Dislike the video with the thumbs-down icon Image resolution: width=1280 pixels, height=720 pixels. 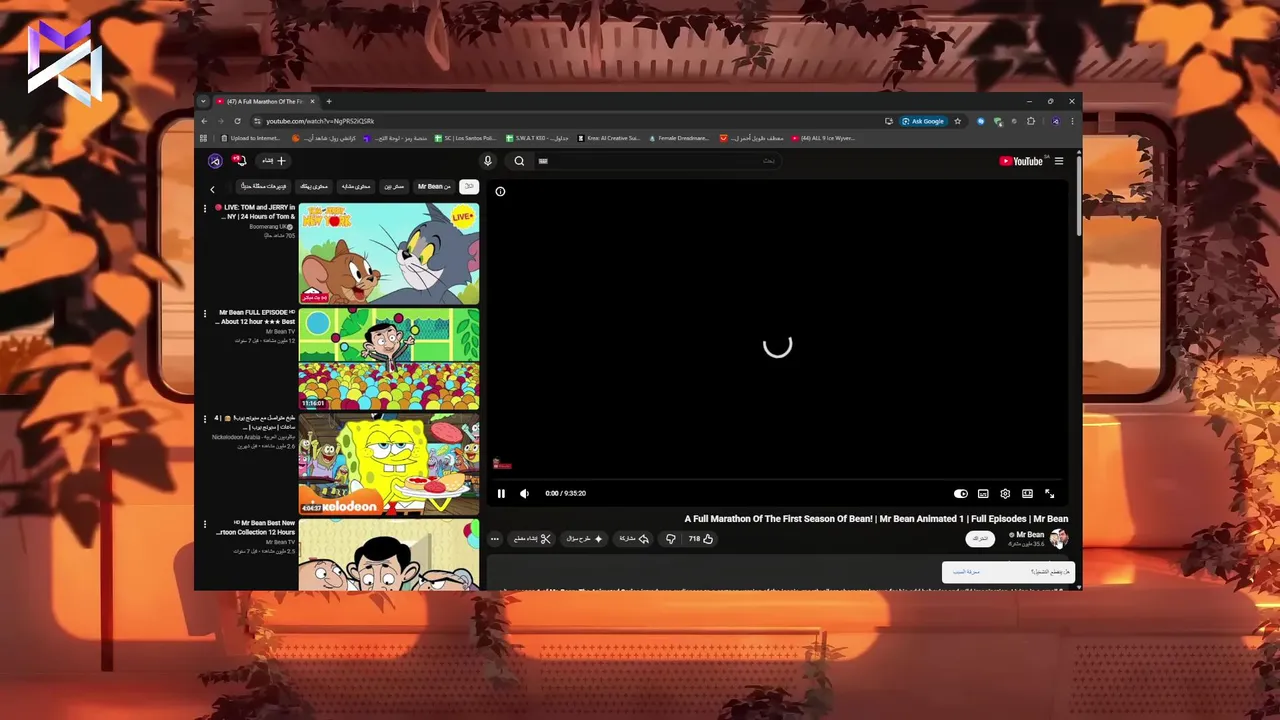click(670, 538)
